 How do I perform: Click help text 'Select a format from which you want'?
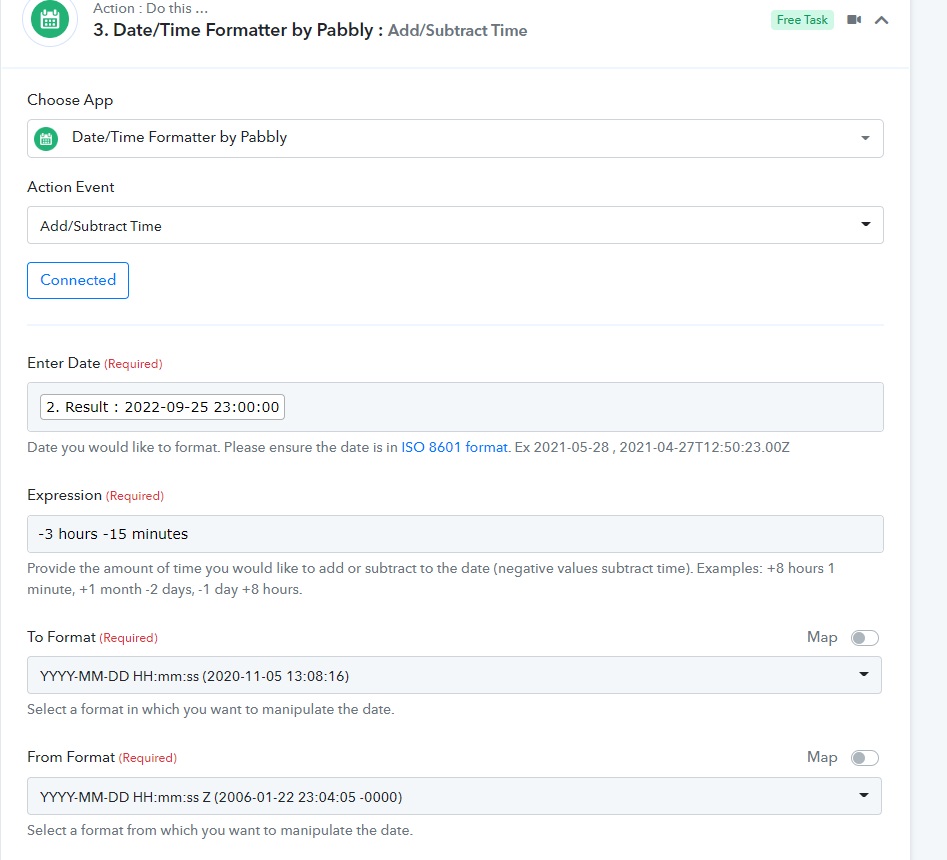pos(220,830)
